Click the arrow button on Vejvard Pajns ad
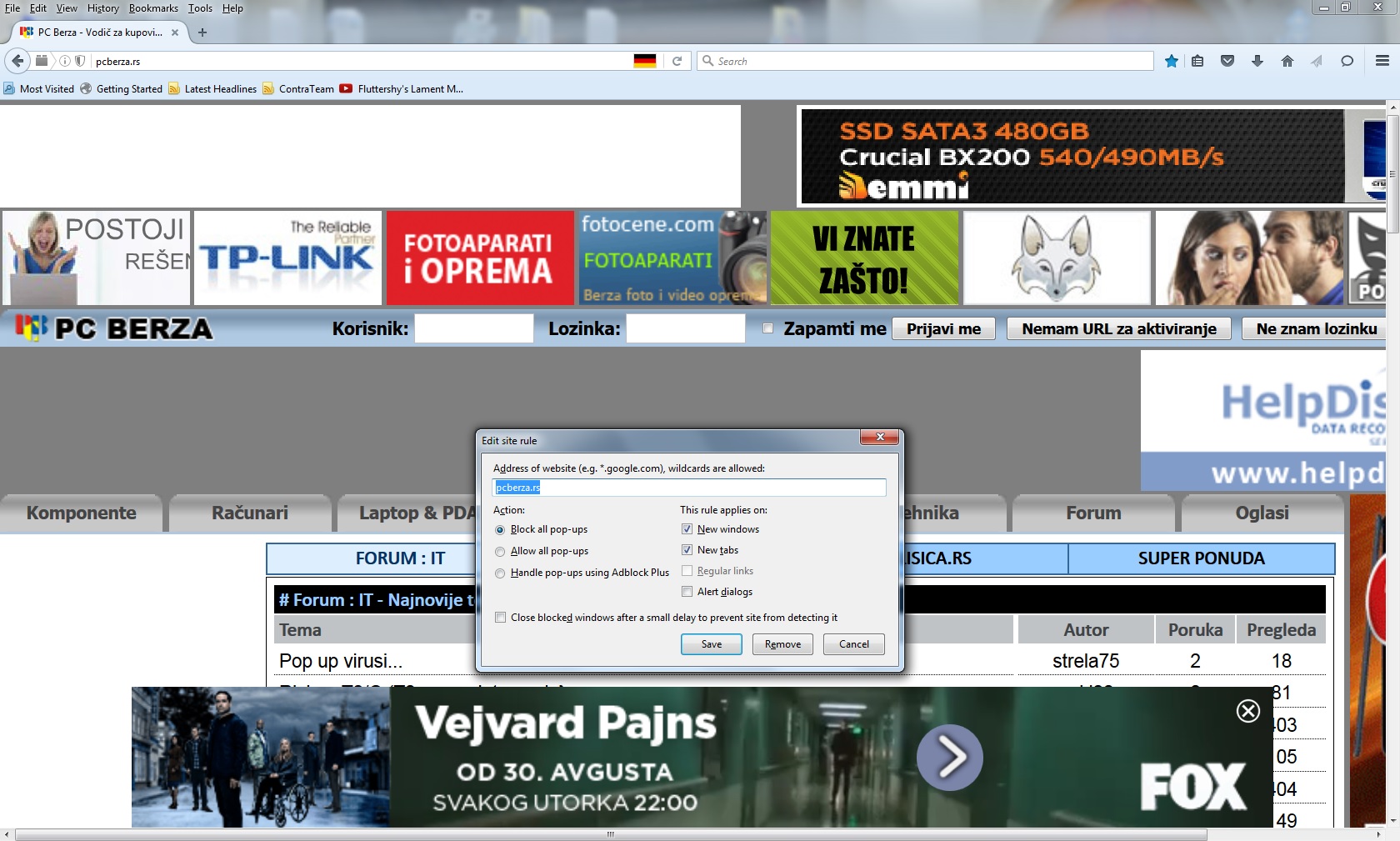 pos(950,757)
